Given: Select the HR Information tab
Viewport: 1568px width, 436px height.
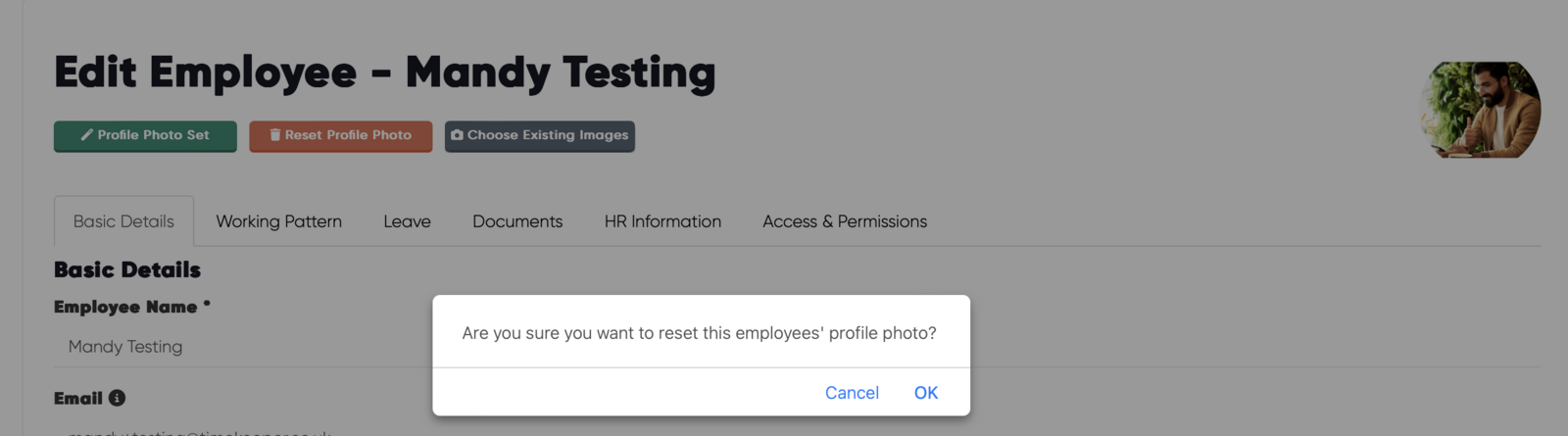Looking at the screenshot, I should pos(662,221).
